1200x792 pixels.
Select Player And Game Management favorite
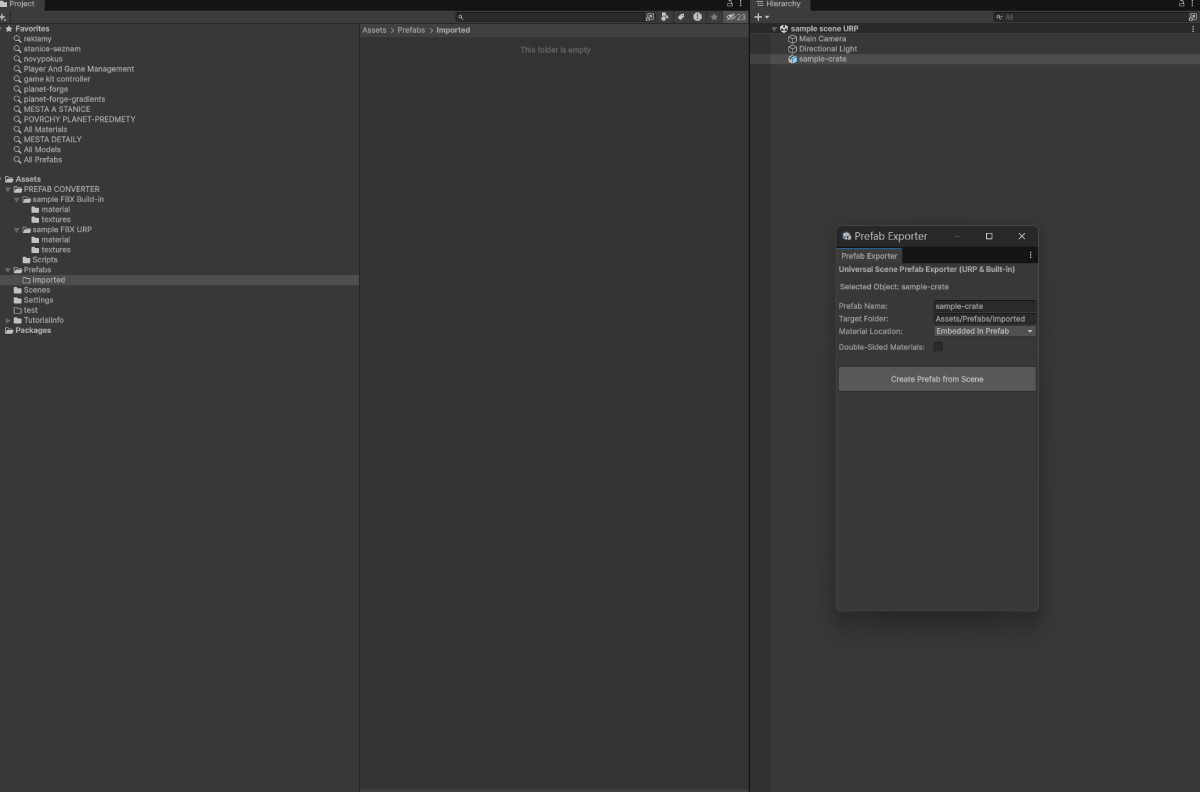click(78, 69)
